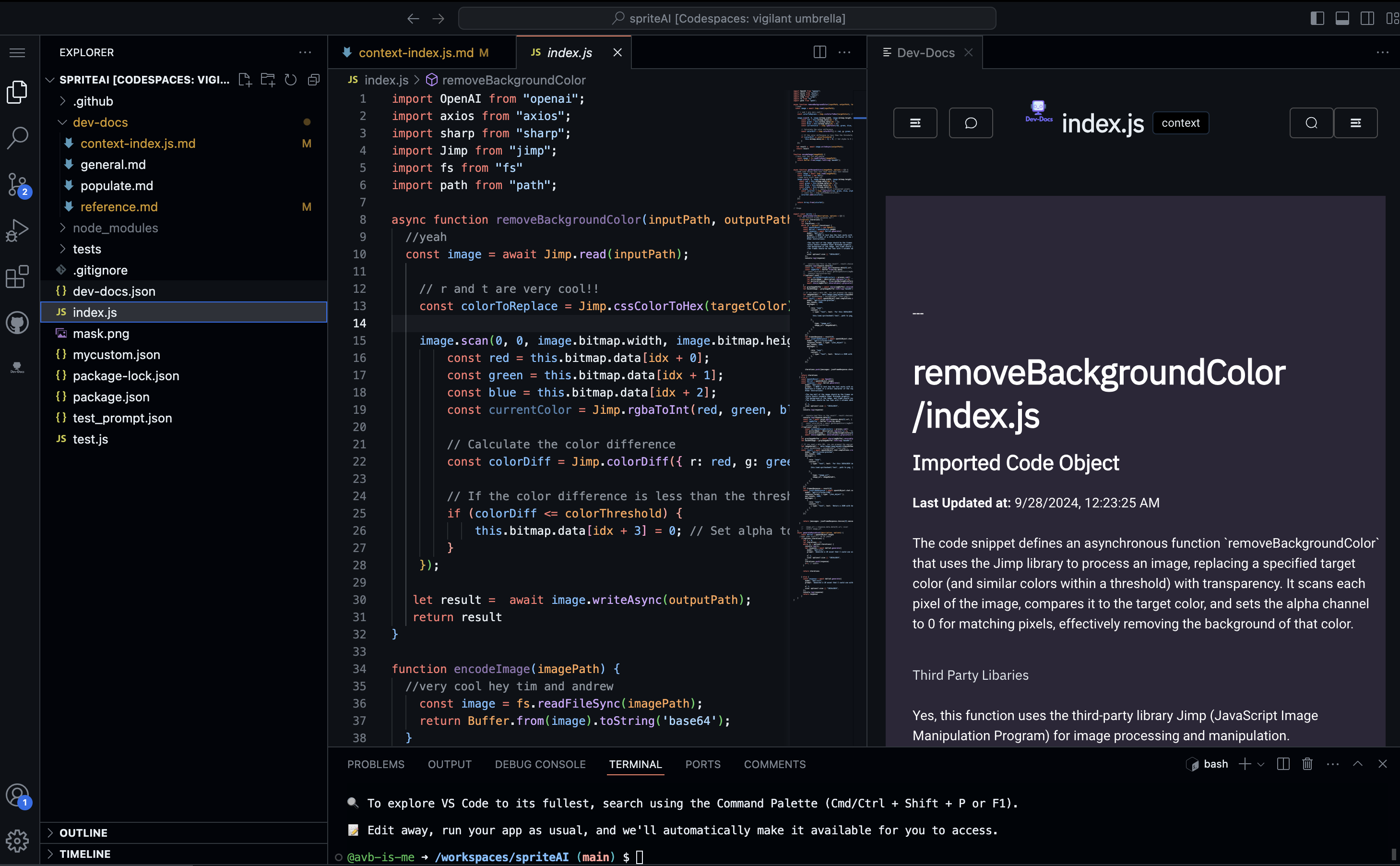Expand the node_modules folder
Image resolution: width=1400 pixels, height=866 pixels.
[x=115, y=228]
